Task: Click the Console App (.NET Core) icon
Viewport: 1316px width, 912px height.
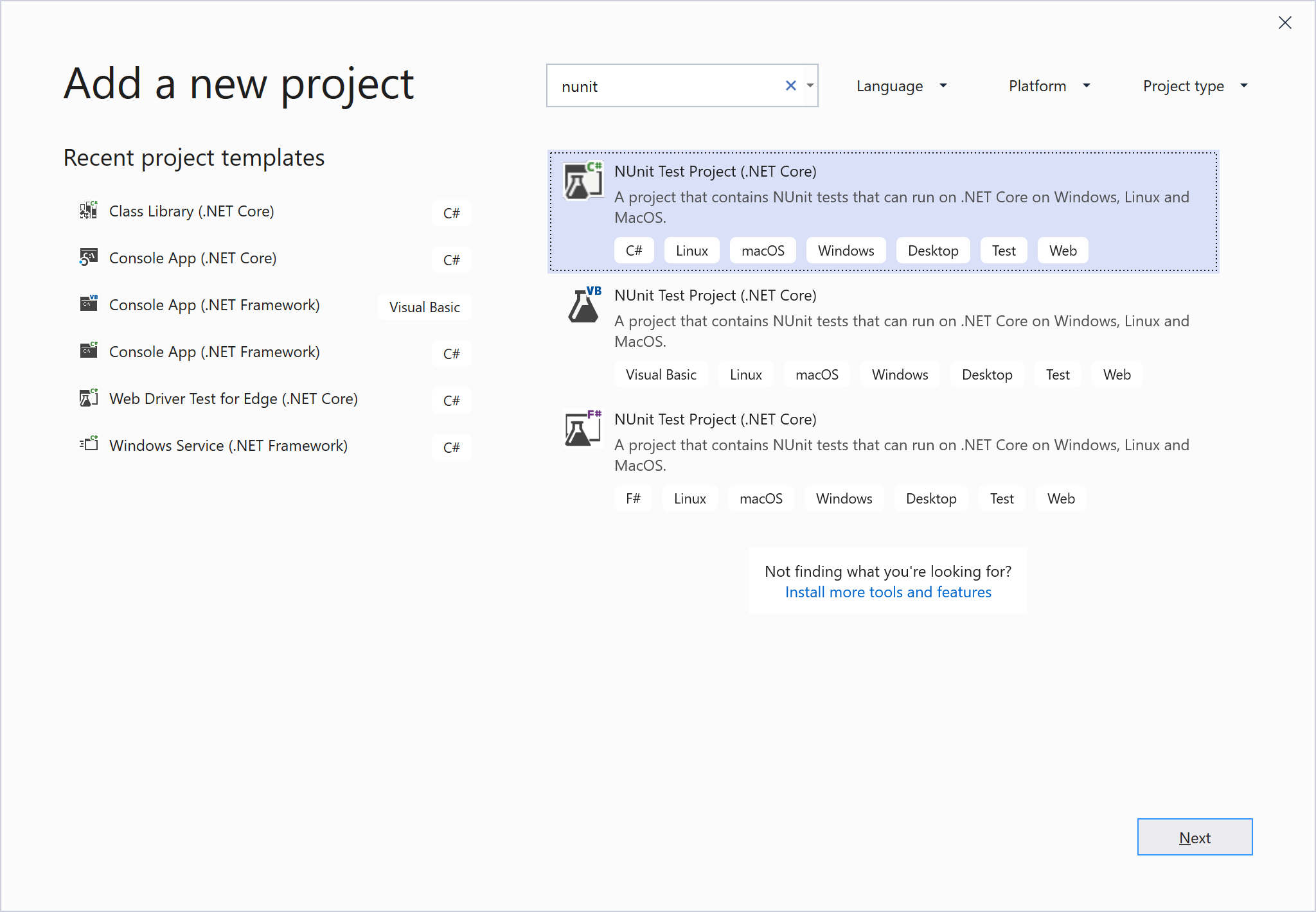Action: pyautogui.click(x=88, y=257)
